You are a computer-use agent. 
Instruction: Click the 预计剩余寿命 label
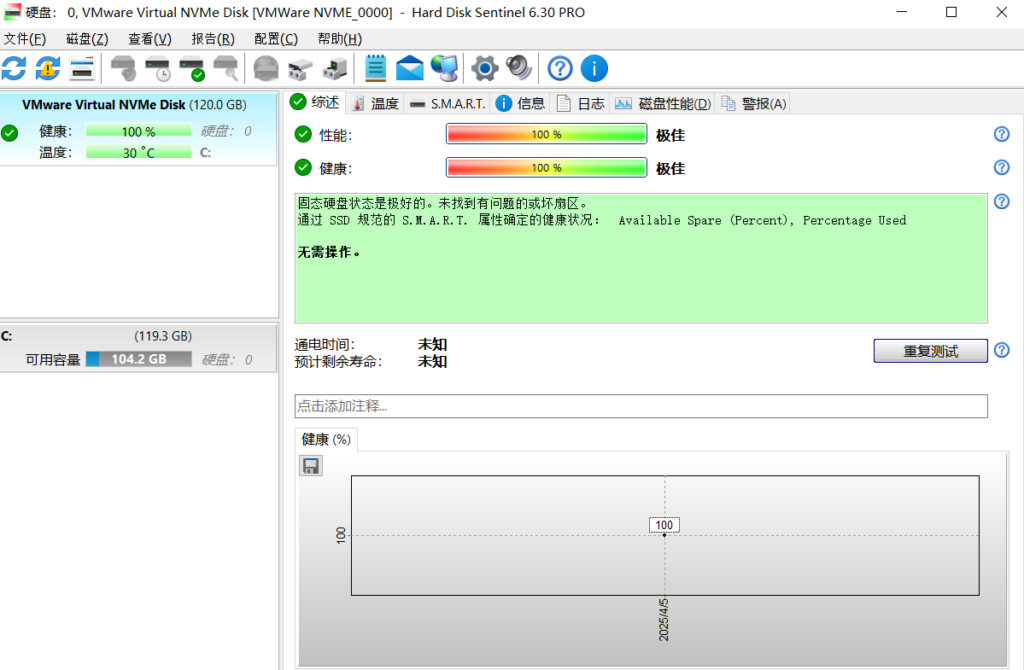click(338, 361)
